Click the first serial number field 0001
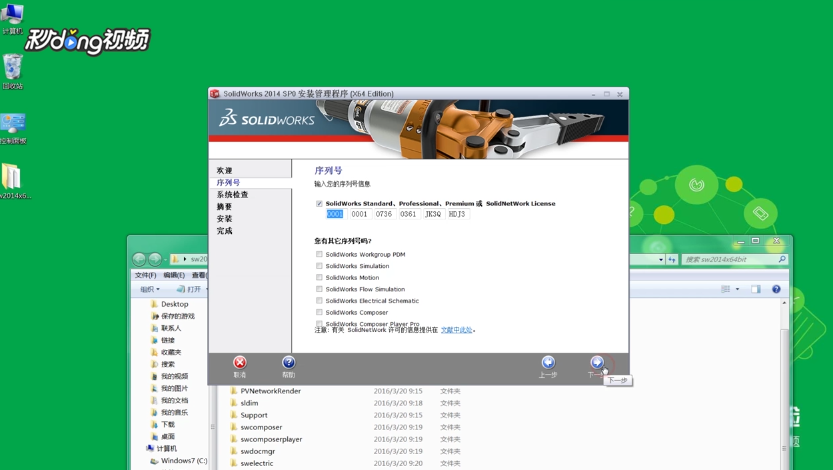 [x=335, y=214]
